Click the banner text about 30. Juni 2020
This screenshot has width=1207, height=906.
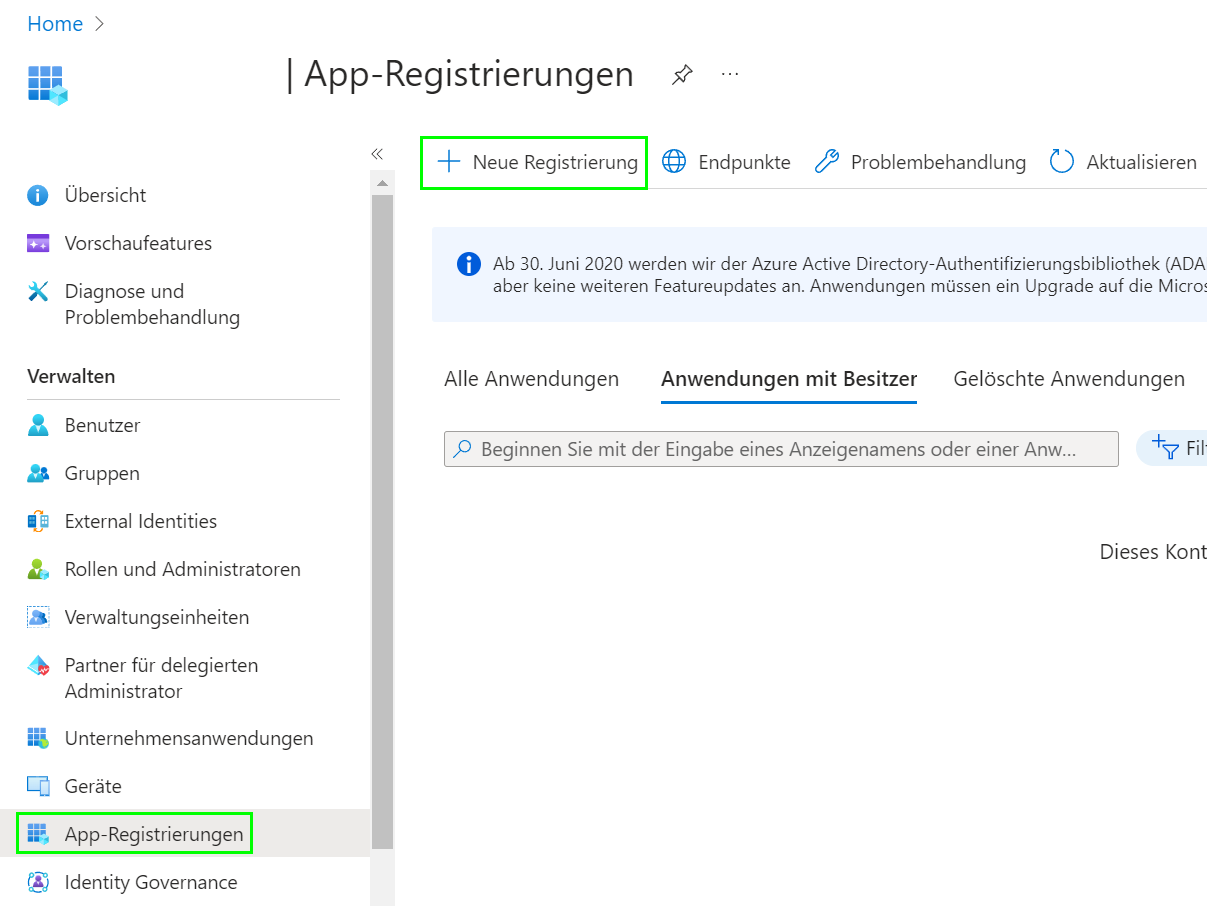coord(849,275)
